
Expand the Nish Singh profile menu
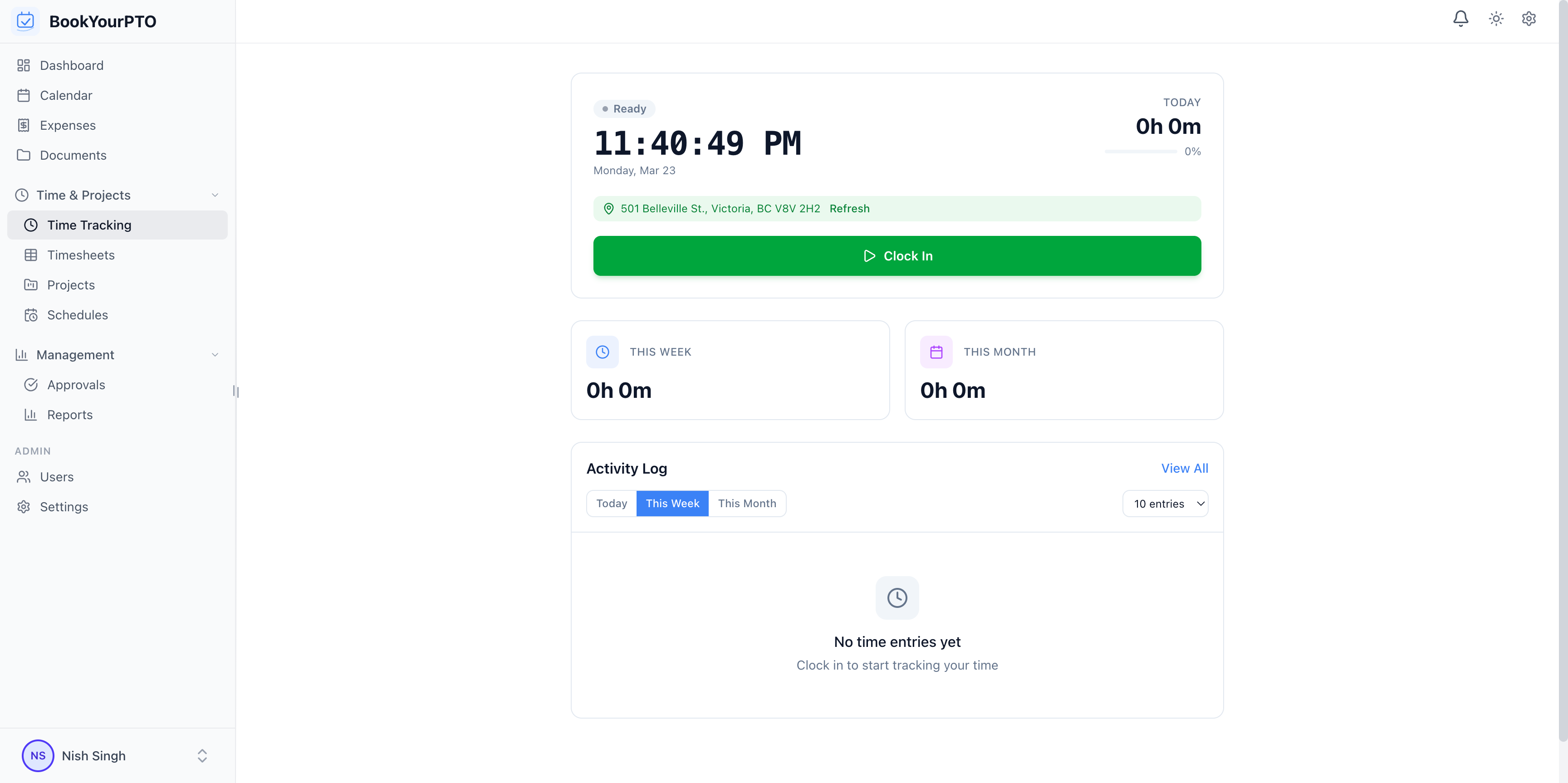coord(201,756)
